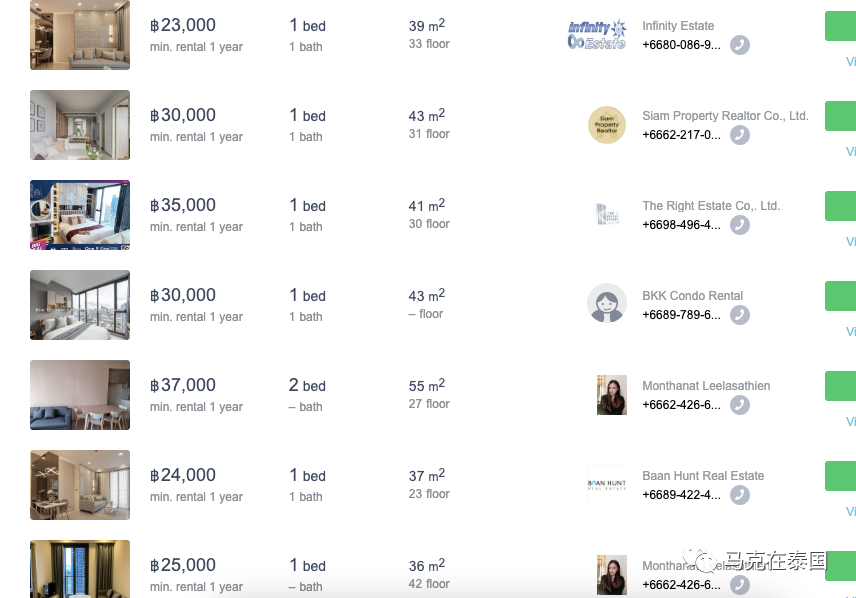Open the ฿24,000 listing photo thumbnail
856x598 pixels.
click(x=80, y=485)
